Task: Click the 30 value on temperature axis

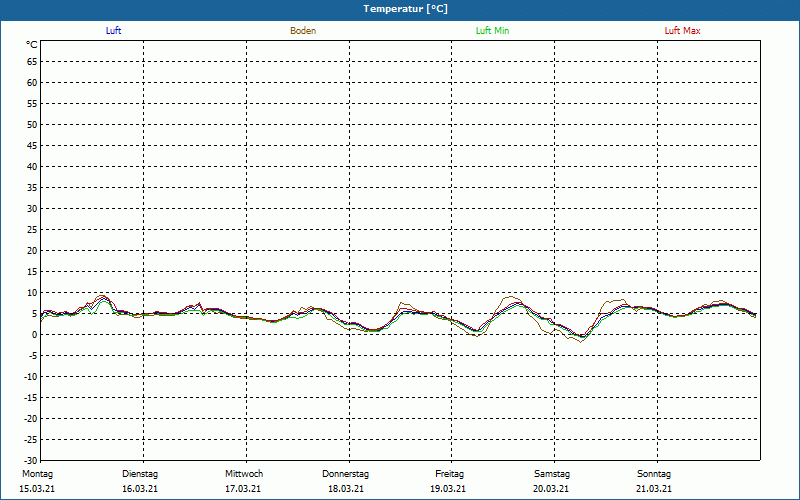Action: pos(32,209)
